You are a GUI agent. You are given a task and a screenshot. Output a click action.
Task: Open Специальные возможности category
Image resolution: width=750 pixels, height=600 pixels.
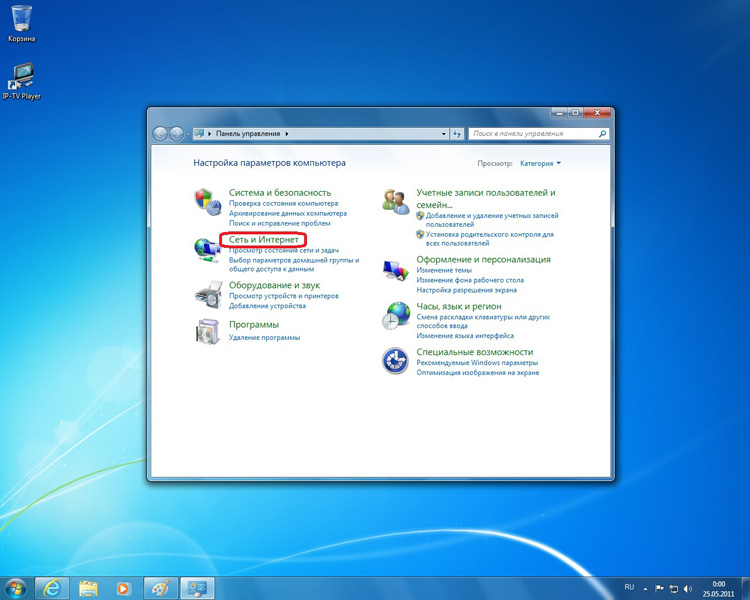click(x=474, y=352)
